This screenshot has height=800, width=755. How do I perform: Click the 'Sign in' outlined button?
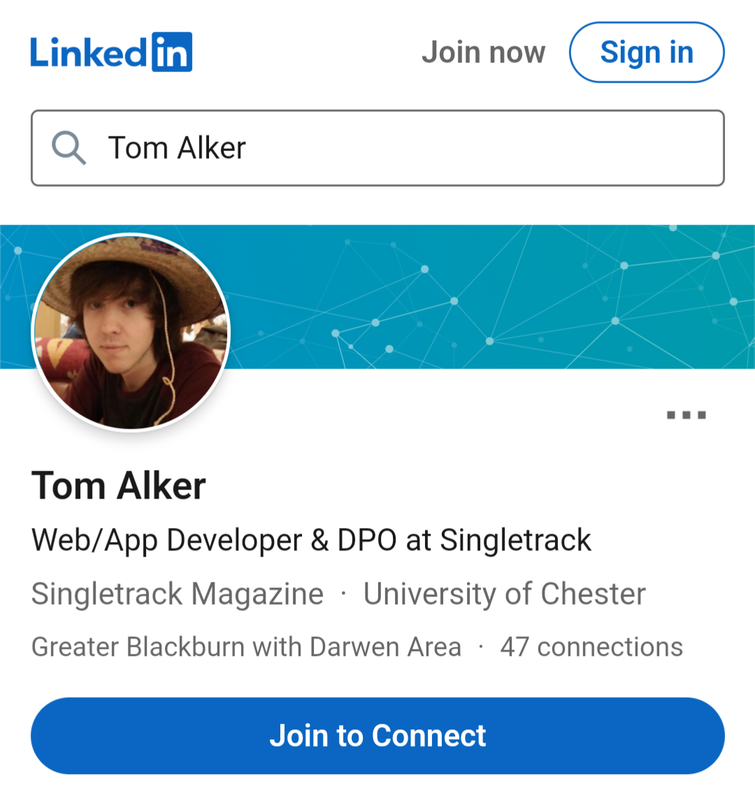[x=647, y=52]
